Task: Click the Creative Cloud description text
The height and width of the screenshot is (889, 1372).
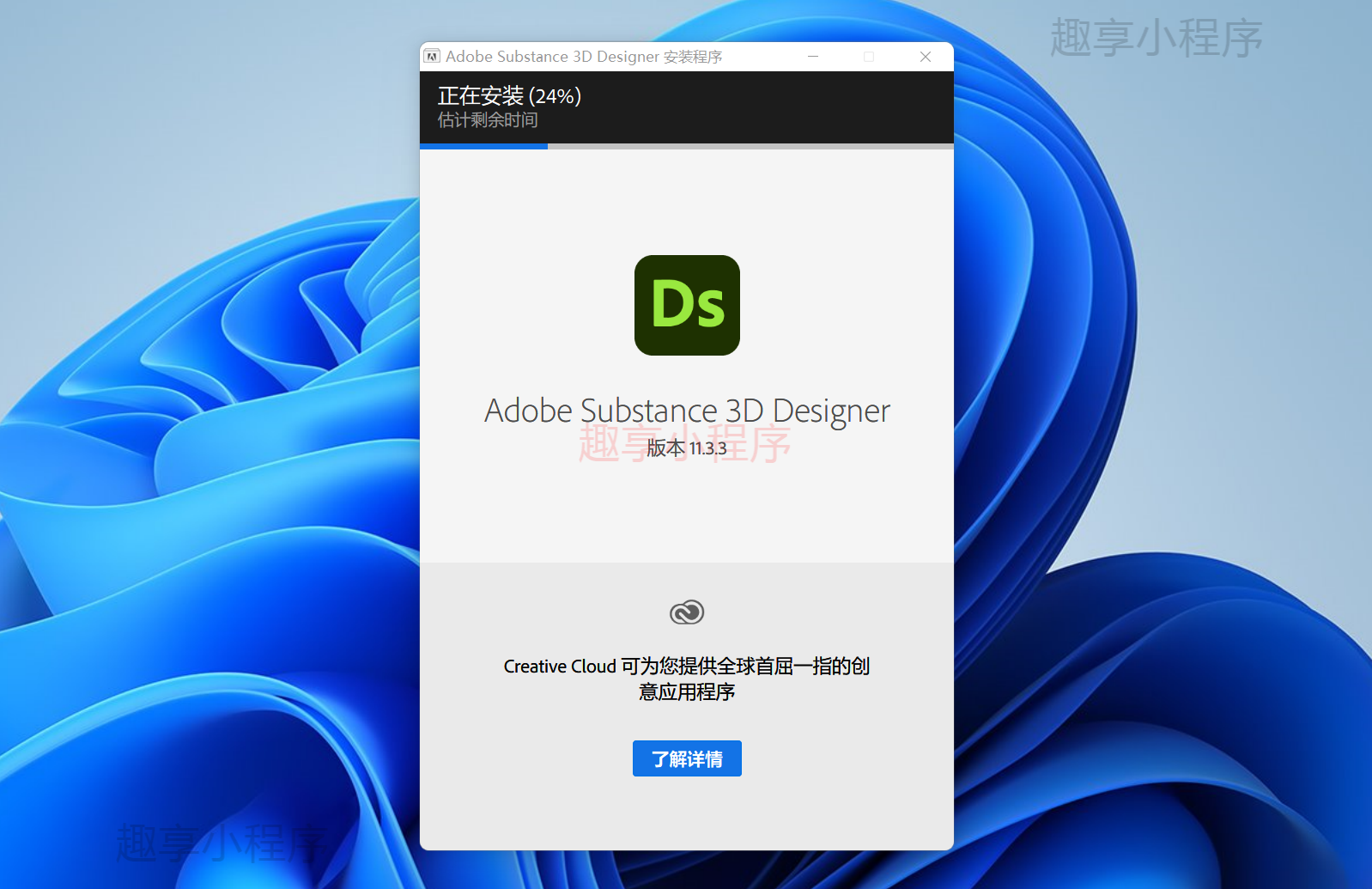Action: (x=687, y=679)
